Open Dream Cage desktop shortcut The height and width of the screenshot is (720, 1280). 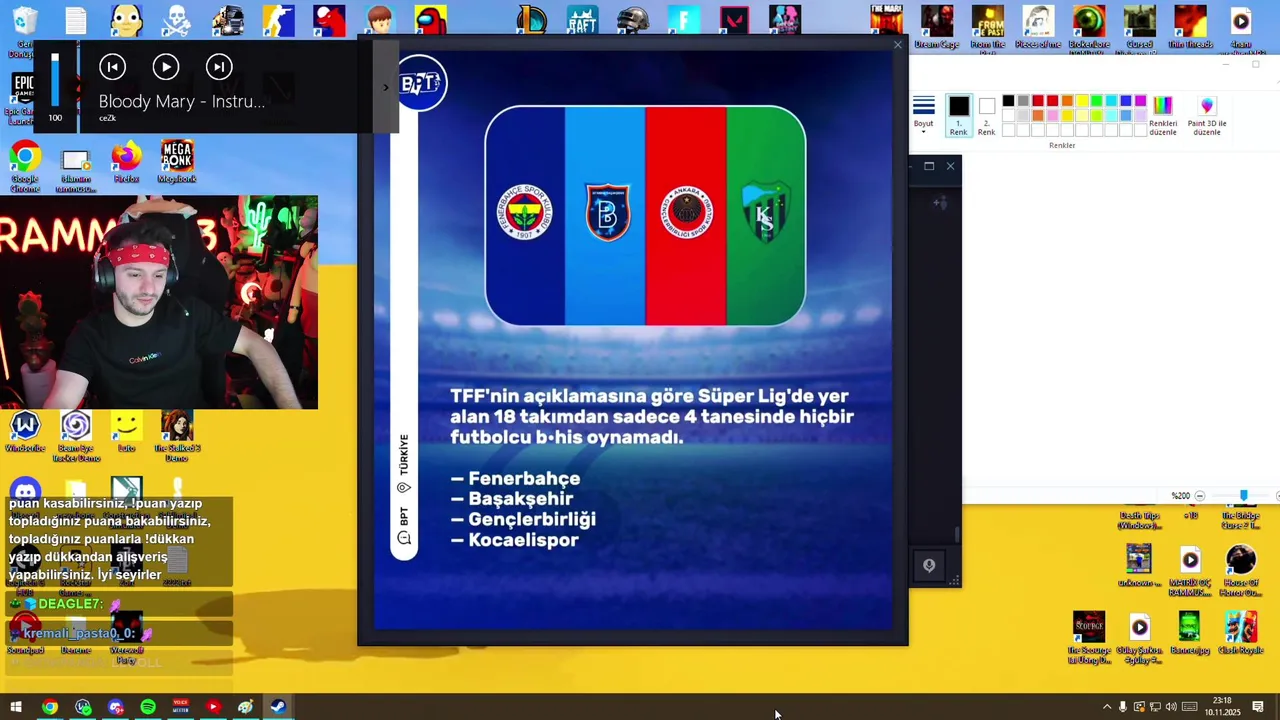pyautogui.click(x=936, y=27)
